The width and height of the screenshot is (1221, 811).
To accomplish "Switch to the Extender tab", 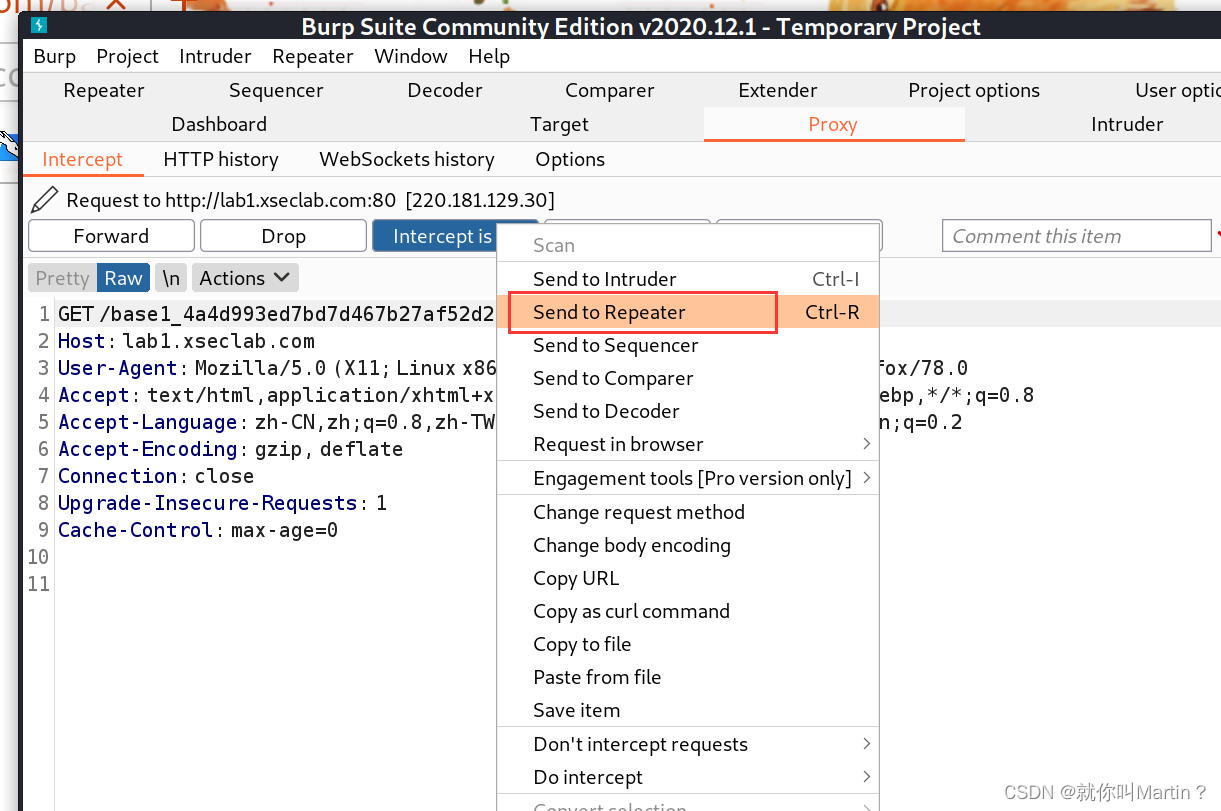I will click(778, 90).
